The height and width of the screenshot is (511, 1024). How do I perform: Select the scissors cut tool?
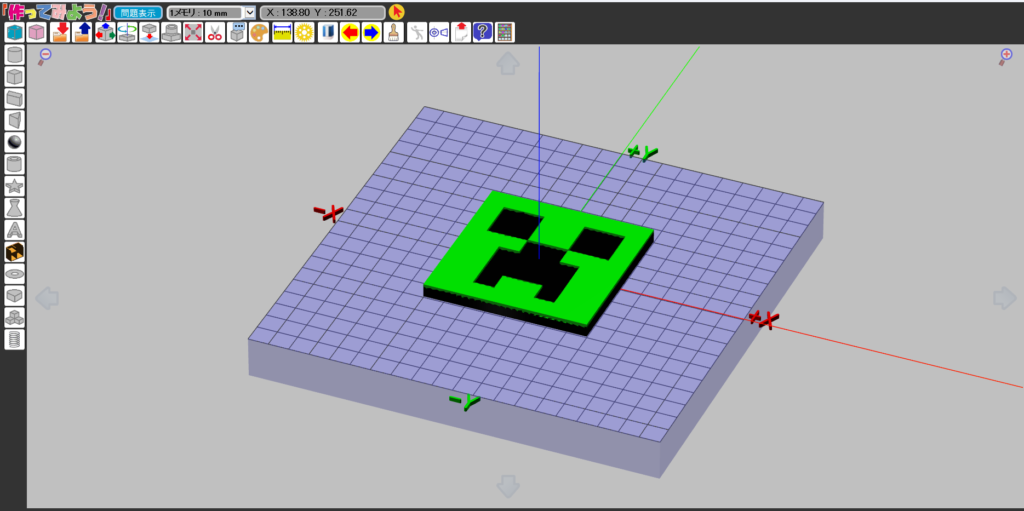[x=215, y=33]
